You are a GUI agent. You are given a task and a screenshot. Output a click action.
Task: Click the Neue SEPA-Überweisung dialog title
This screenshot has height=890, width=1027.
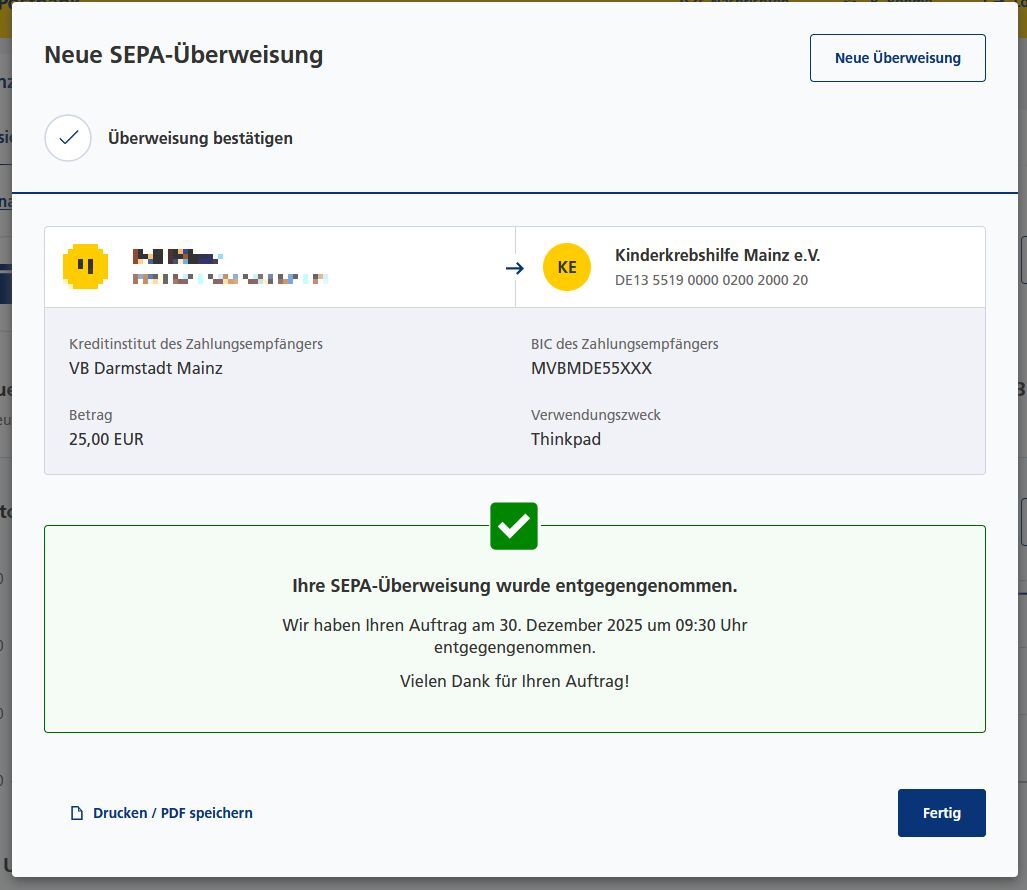coord(183,54)
